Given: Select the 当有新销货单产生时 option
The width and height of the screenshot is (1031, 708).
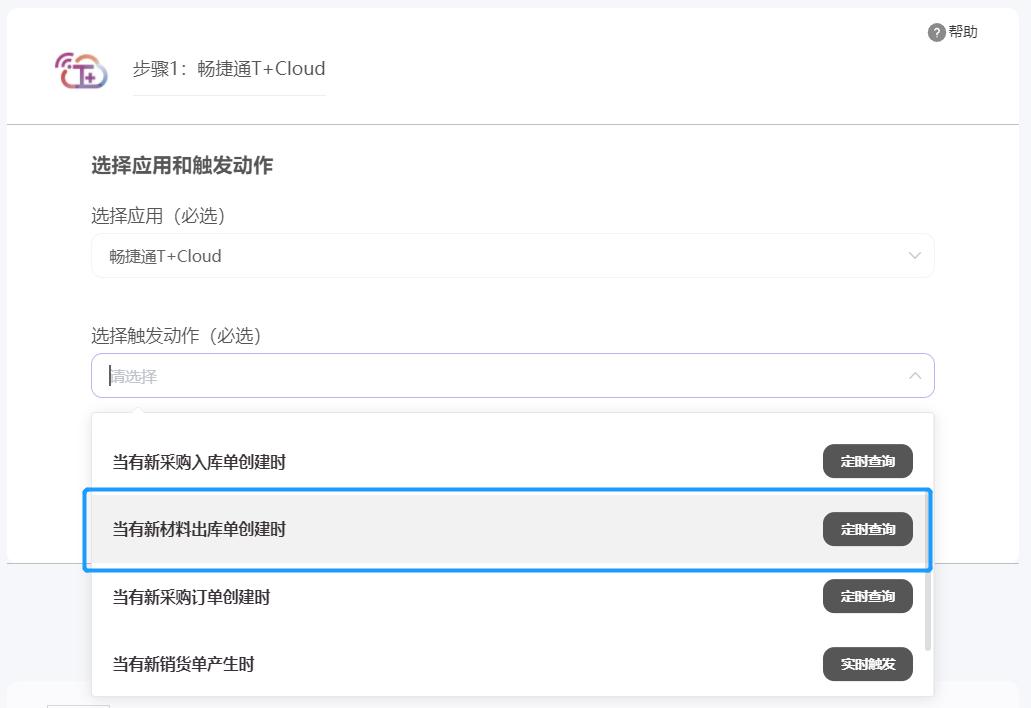Looking at the screenshot, I should 400,663.
